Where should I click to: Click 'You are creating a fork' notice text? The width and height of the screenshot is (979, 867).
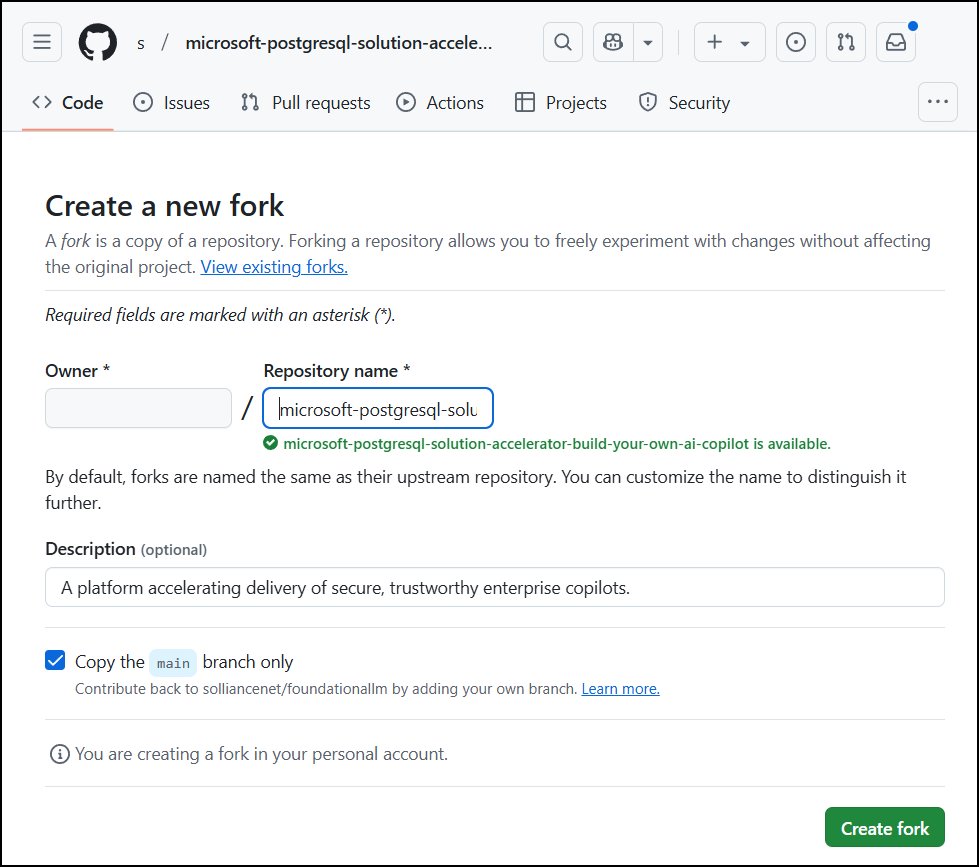click(x=262, y=754)
